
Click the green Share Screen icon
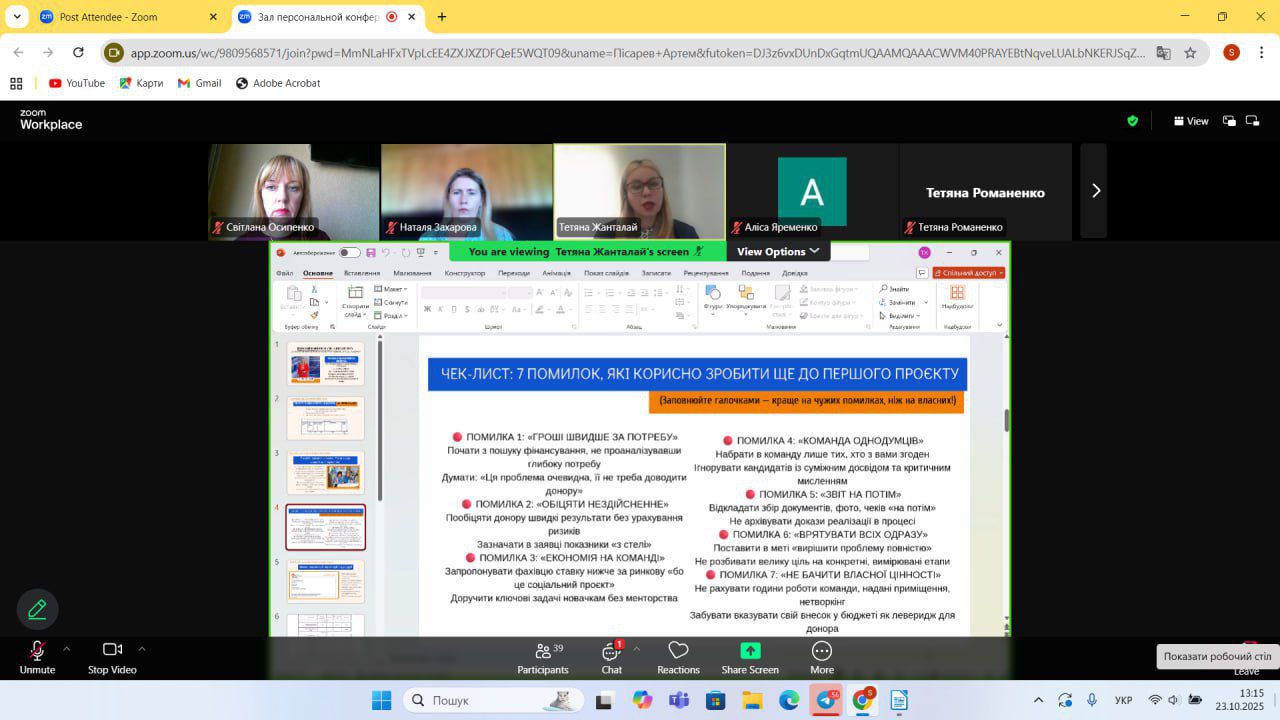coord(750,651)
